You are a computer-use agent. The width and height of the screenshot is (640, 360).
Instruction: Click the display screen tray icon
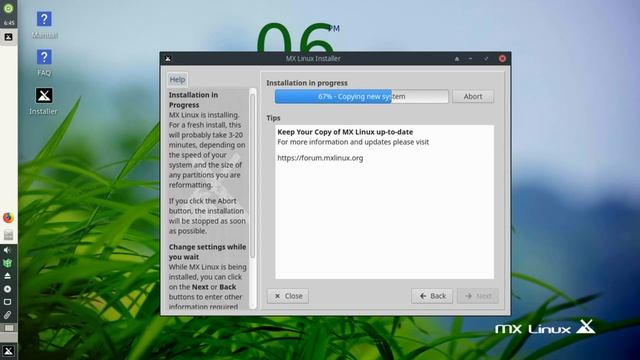click(x=7, y=302)
